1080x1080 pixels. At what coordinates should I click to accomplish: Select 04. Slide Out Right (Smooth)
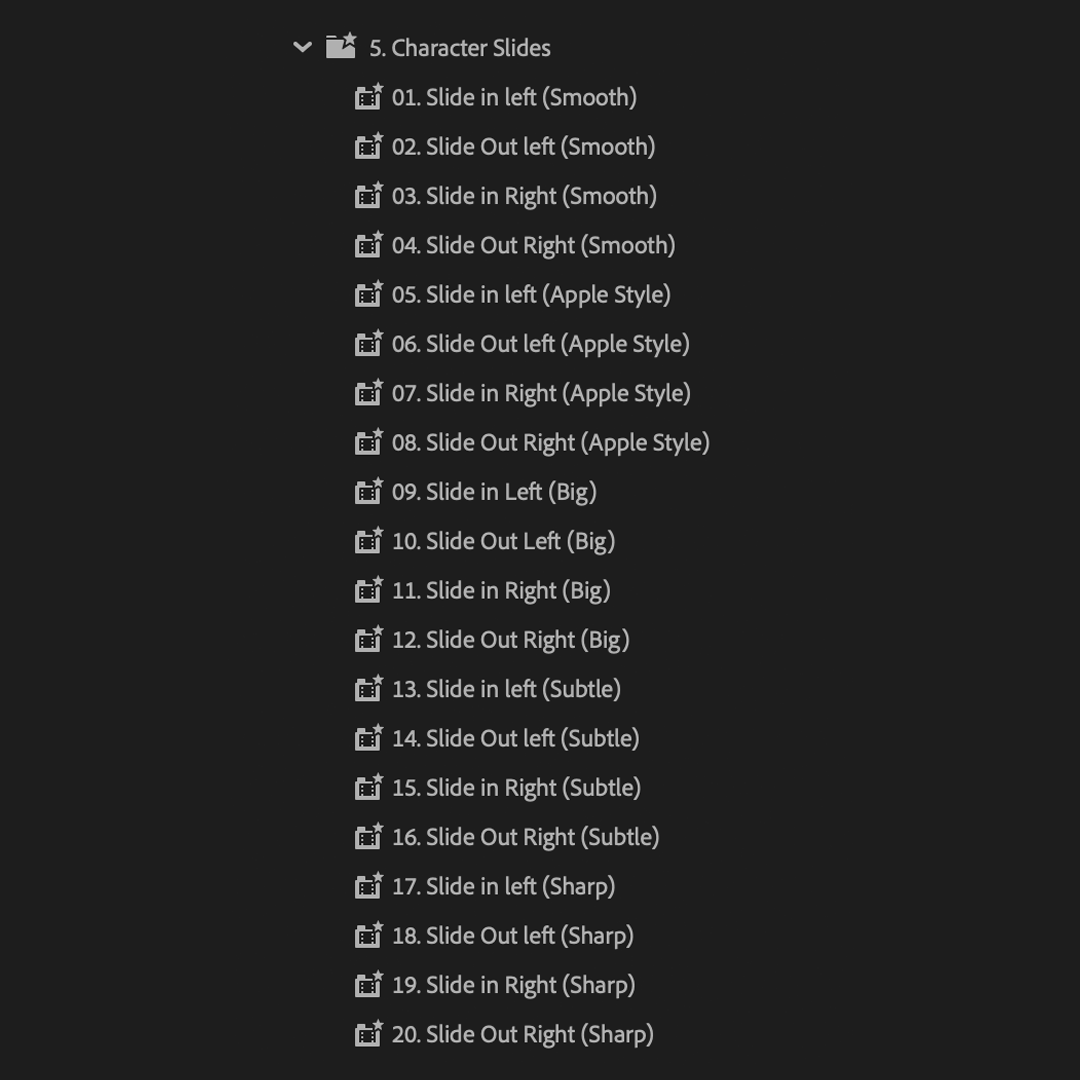click(x=533, y=244)
